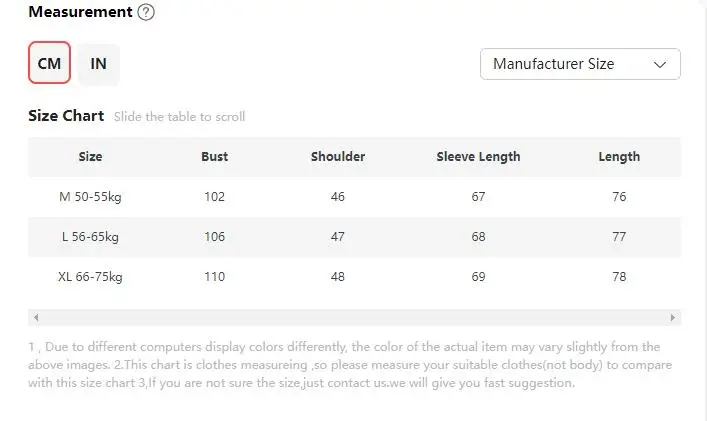
Task: Select the CM unit toggle
Action: (49, 63)
